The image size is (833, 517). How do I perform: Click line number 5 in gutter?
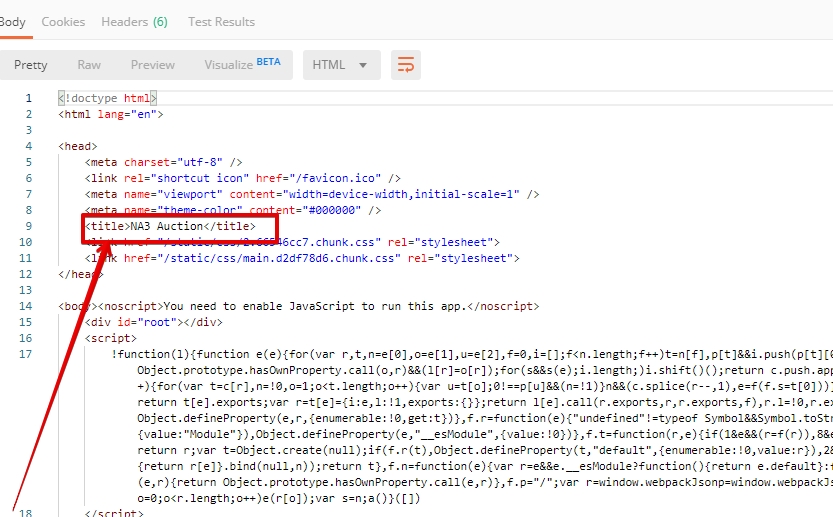tap(29, 162)
